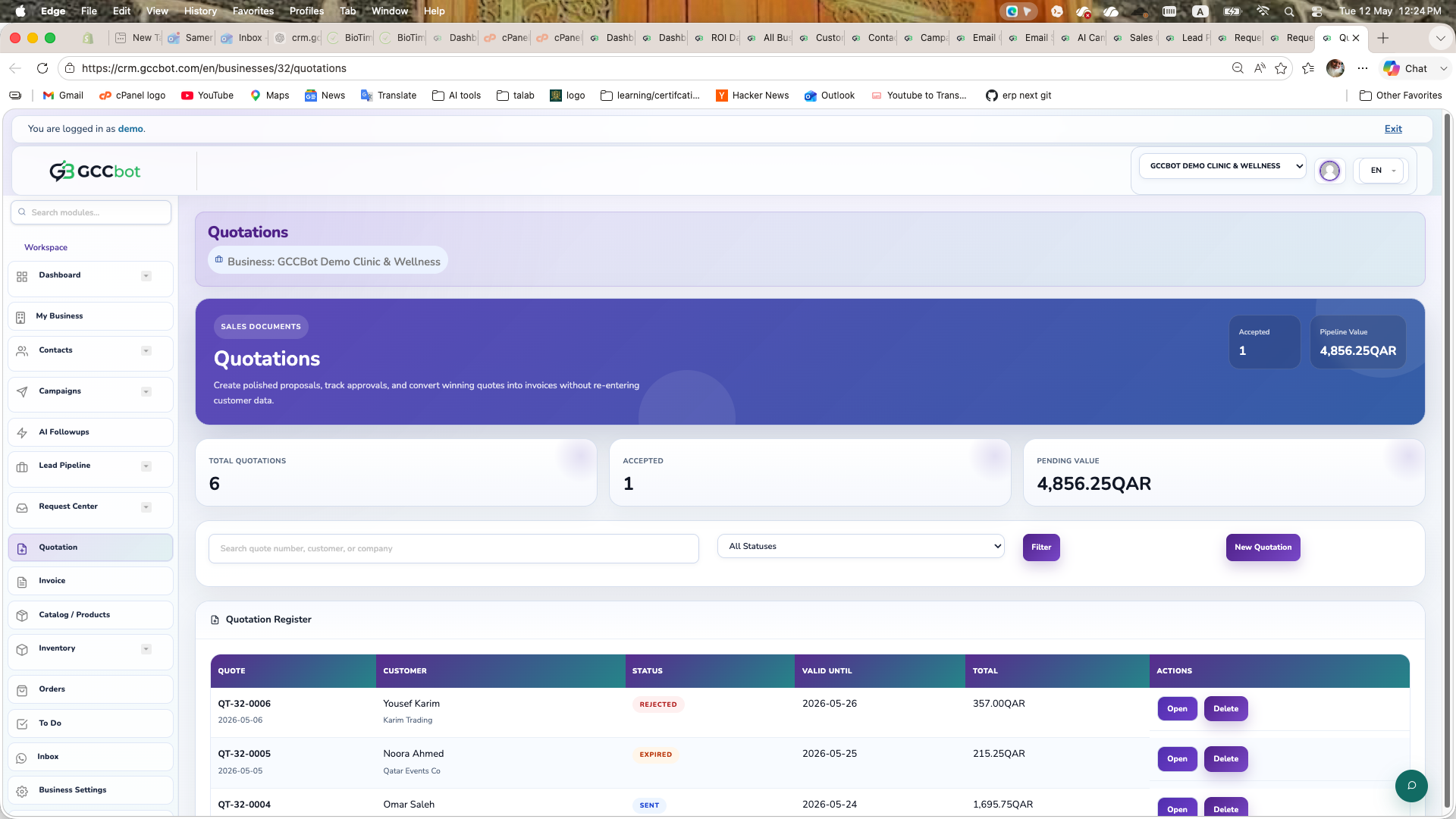The width and height of the screenshot is (1456, 819).
Task: Open quotation QT-32-0005
Action: click(1177, 759)
